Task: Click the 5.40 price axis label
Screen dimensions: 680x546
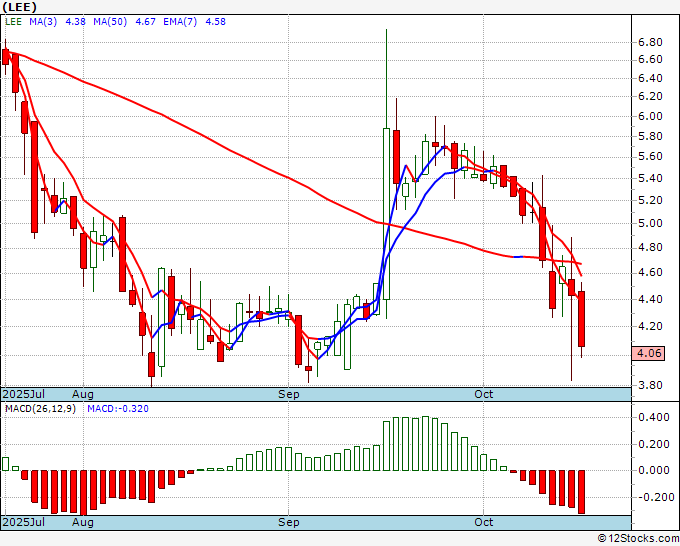Action: pos(650,178)
